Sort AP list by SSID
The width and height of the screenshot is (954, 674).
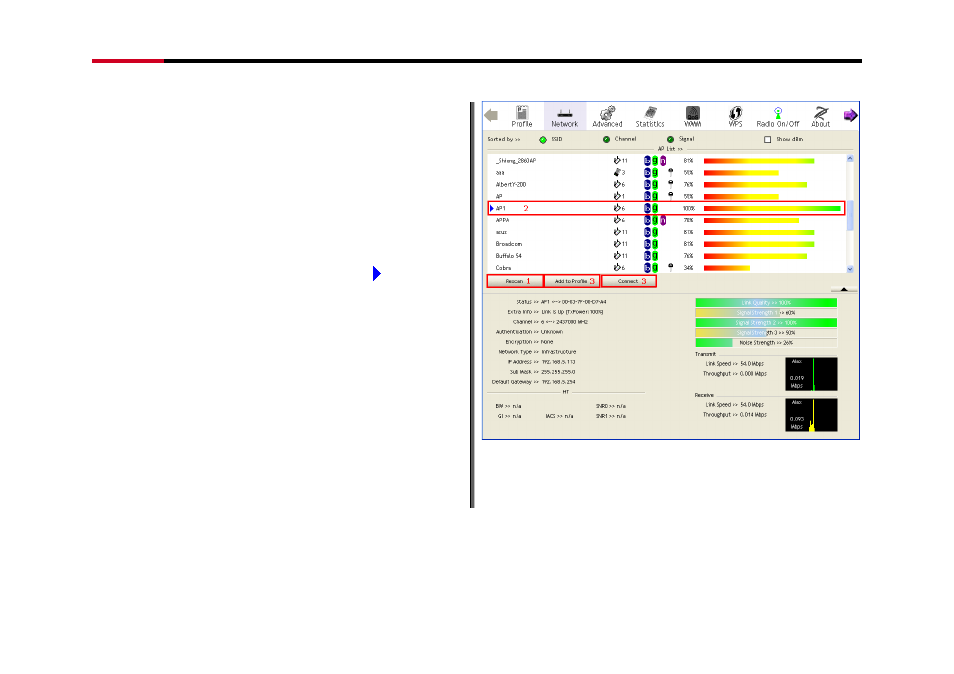(x=543, y=139)
